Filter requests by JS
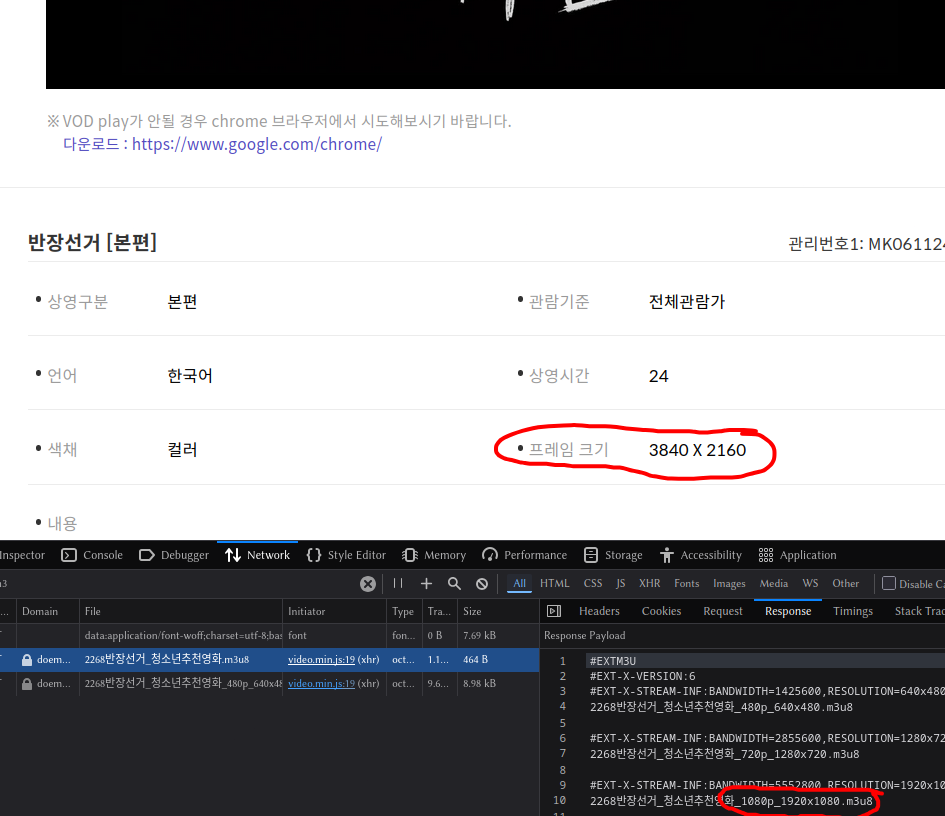Image resolution: width=945 pixels, height=816 pixels. coord(621,583)
